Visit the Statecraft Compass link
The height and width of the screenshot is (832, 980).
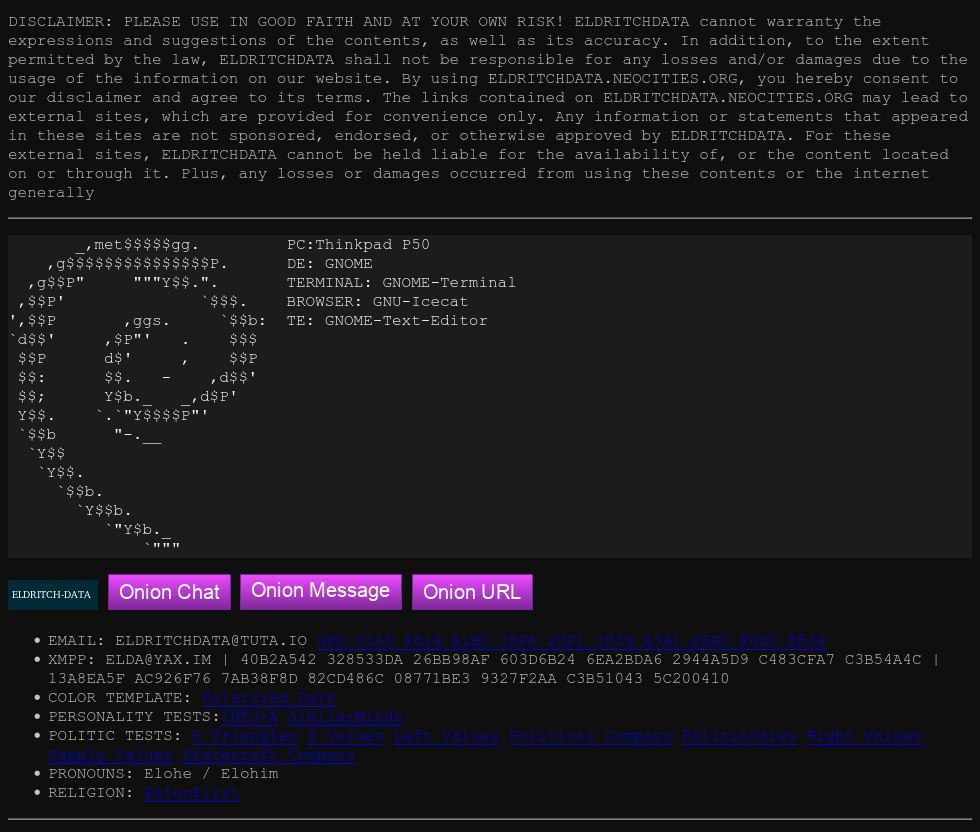coord(268,755)
